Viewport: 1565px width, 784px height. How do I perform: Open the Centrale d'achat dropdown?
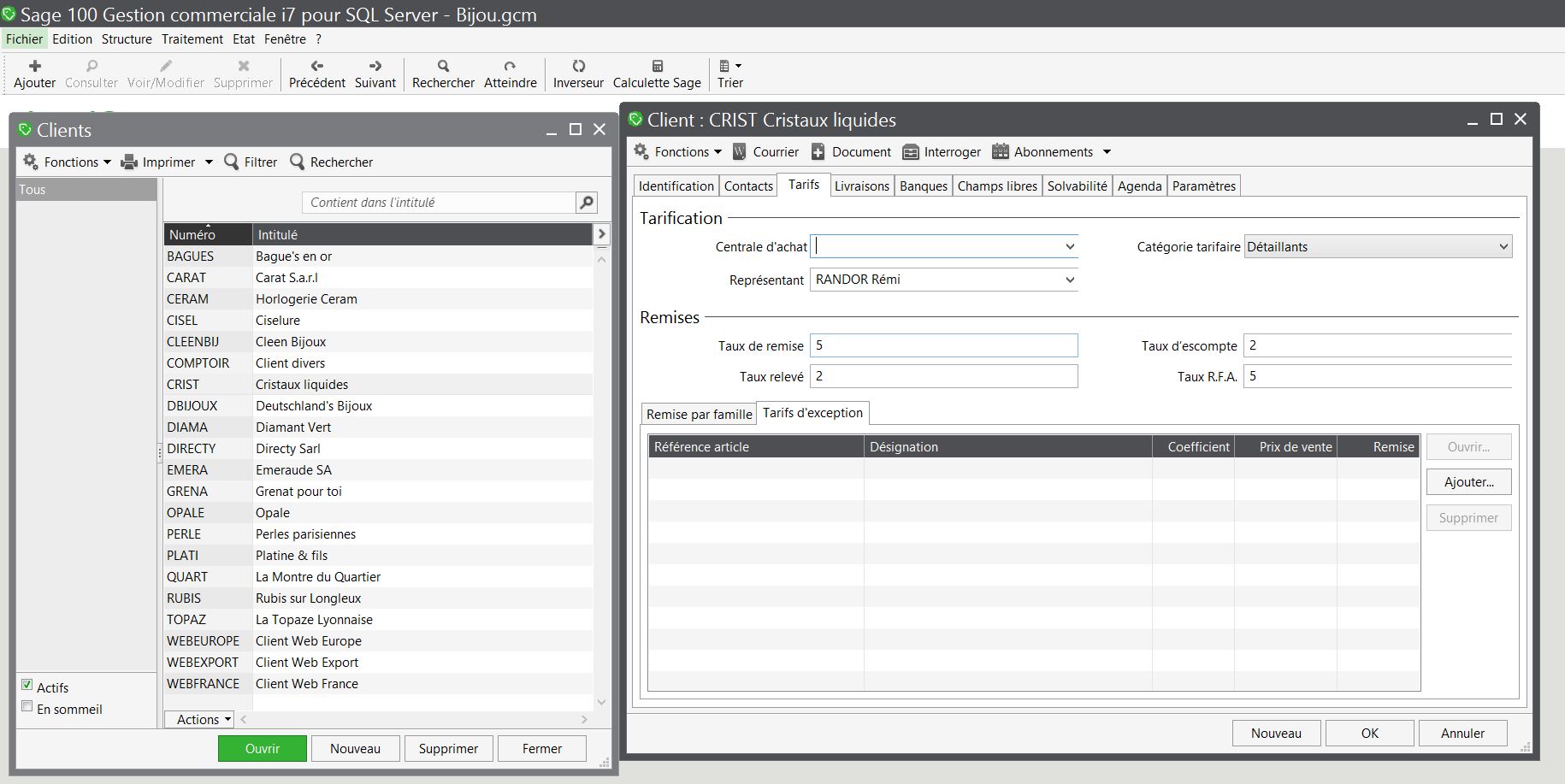[x=1069, y=246]
